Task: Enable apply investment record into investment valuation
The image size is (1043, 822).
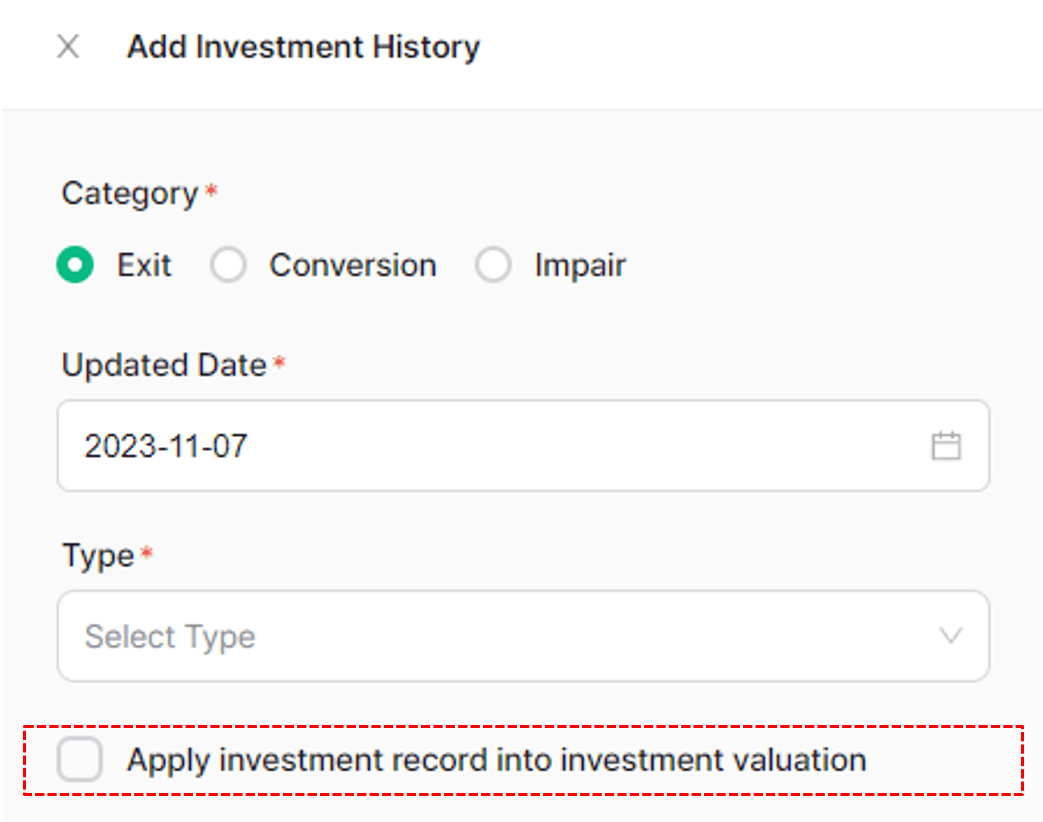Action: [x=79, y=759]
